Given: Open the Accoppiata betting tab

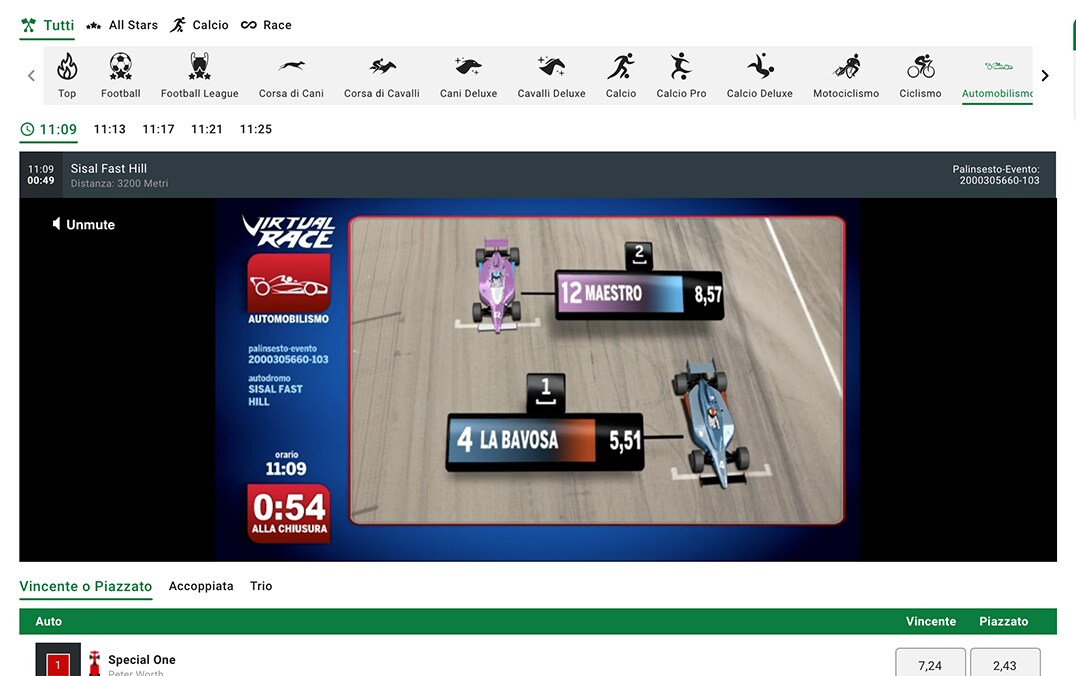Looking at the screenshot, I should pos(201,586).
